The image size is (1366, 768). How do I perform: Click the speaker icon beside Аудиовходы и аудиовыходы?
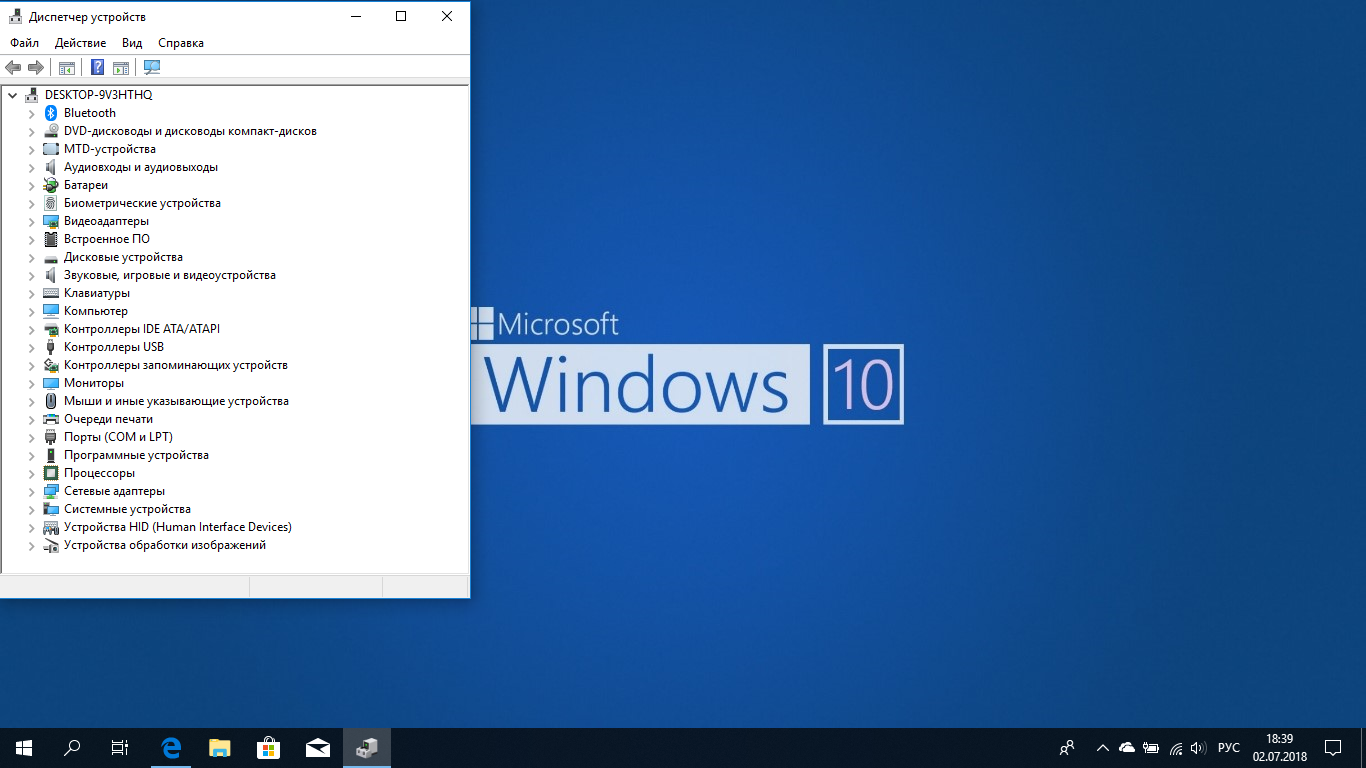(x=51, y=167)
